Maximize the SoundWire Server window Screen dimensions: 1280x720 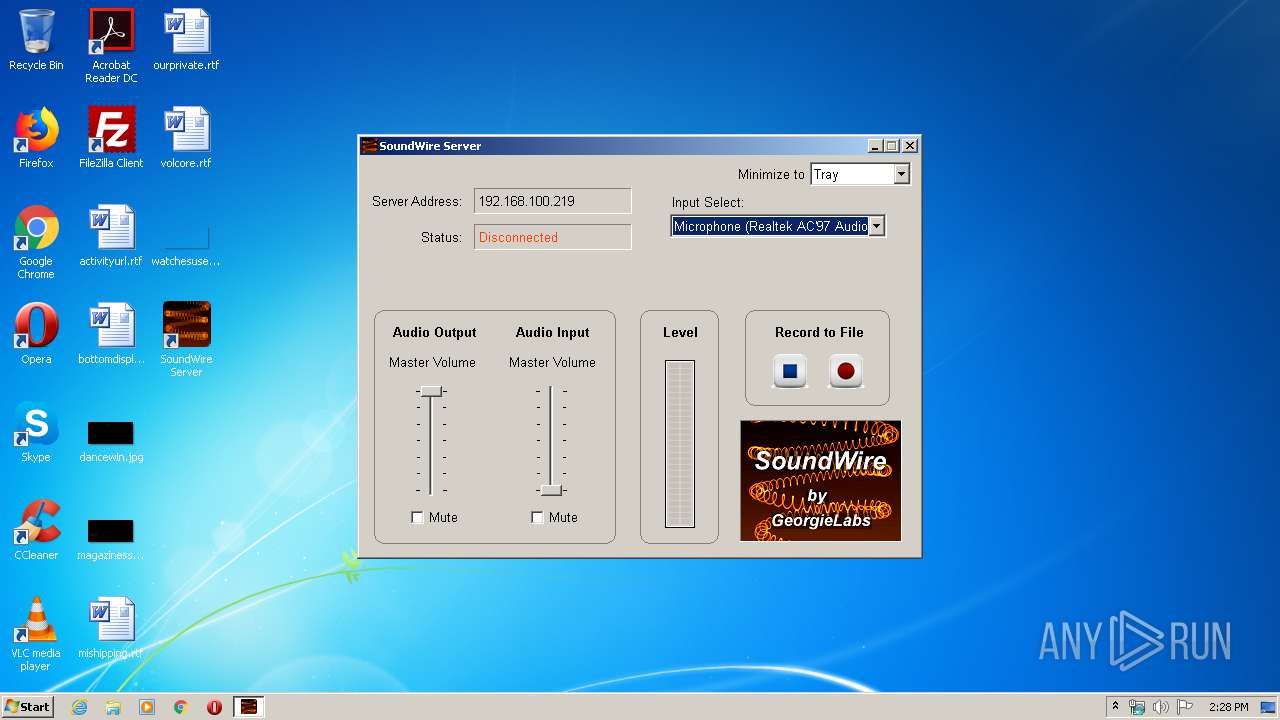point(892,146)
